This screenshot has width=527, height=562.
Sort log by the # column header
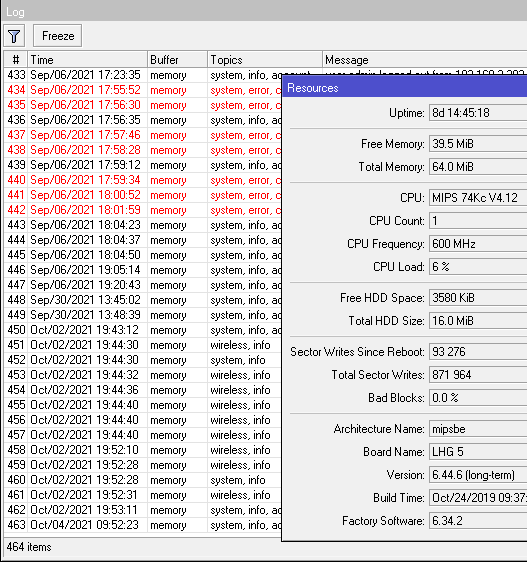(x=16, y=59)
